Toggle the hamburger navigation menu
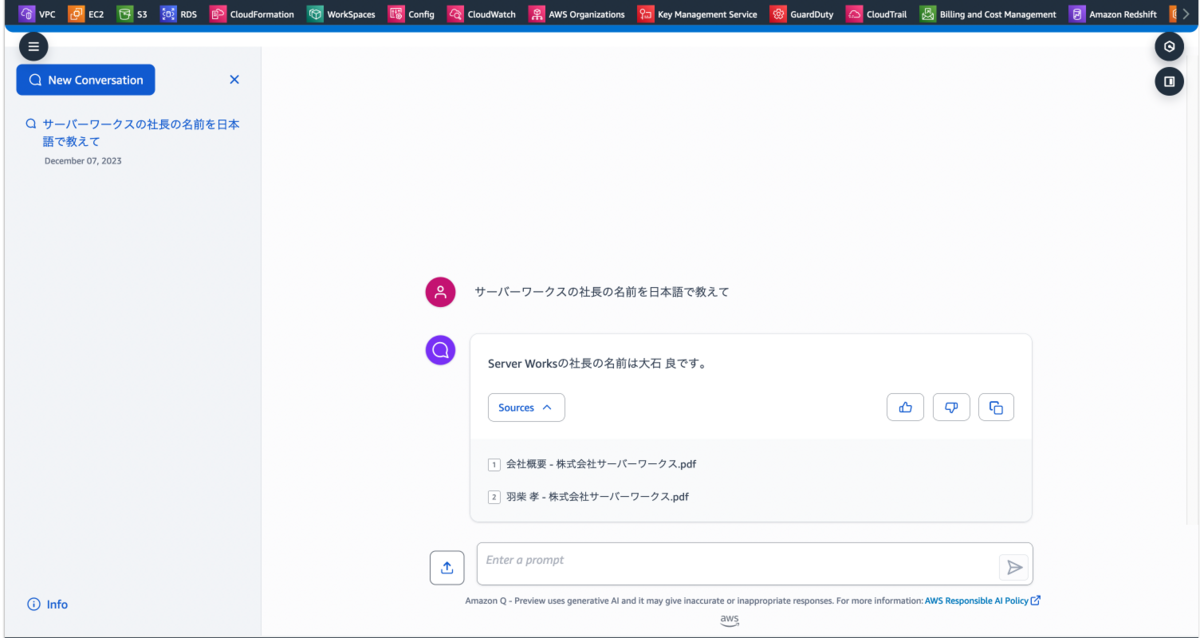 click(x=33, y=46)
